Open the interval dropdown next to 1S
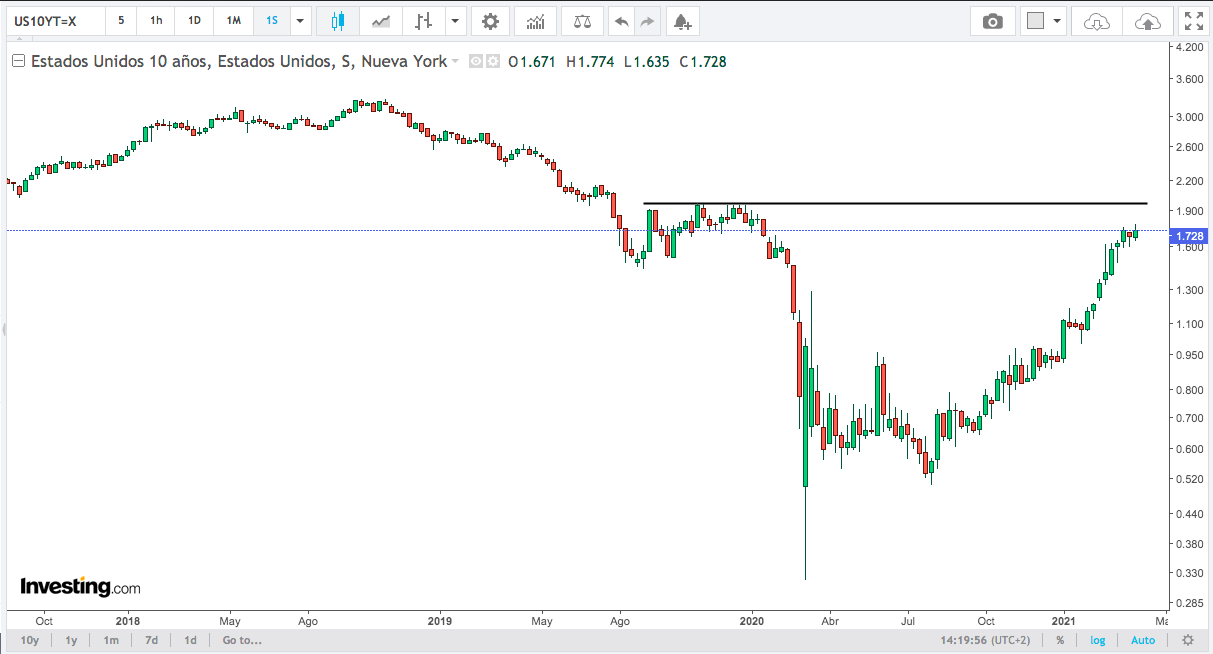 (300, 21)
